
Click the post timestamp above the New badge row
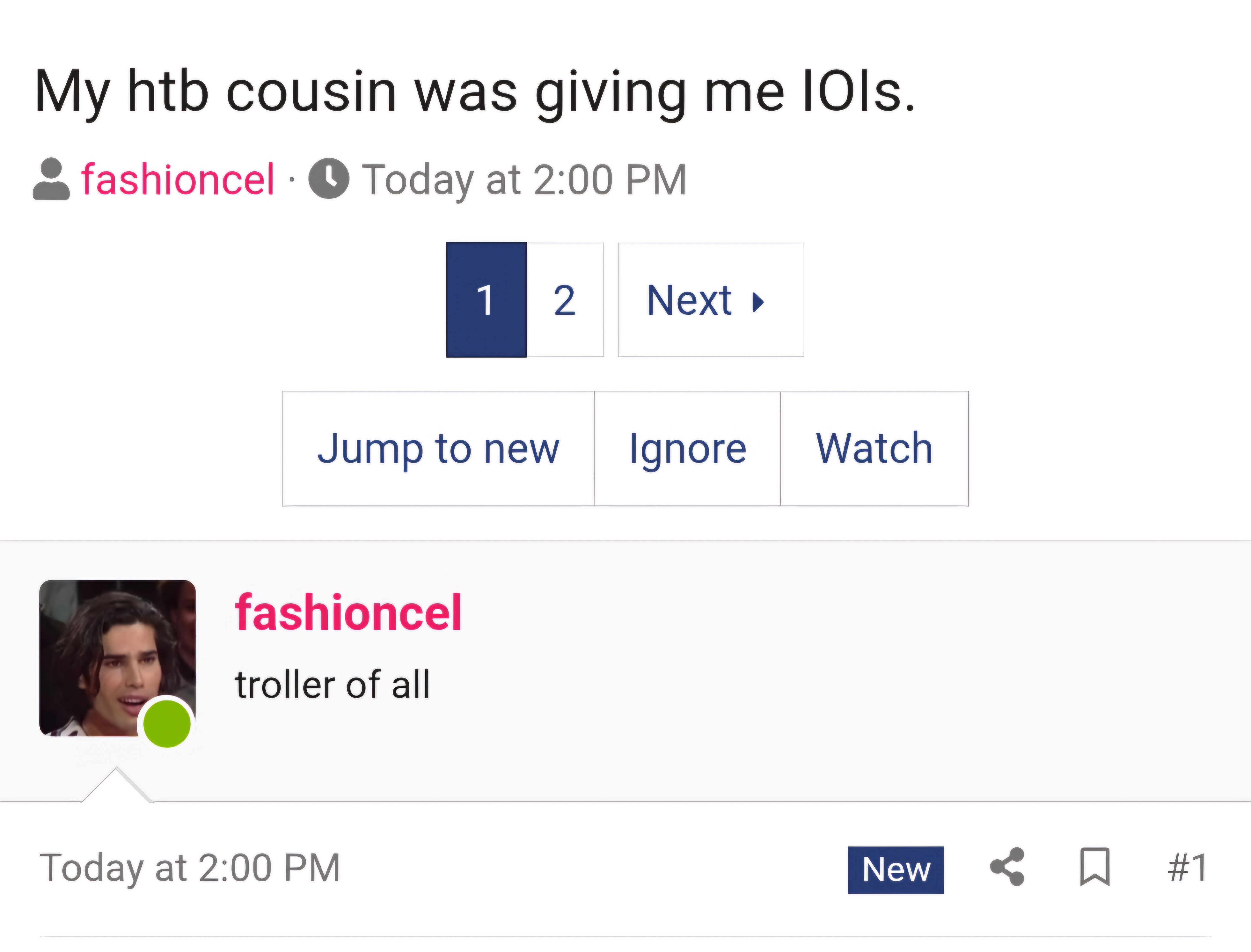click(x=190, y=868)
